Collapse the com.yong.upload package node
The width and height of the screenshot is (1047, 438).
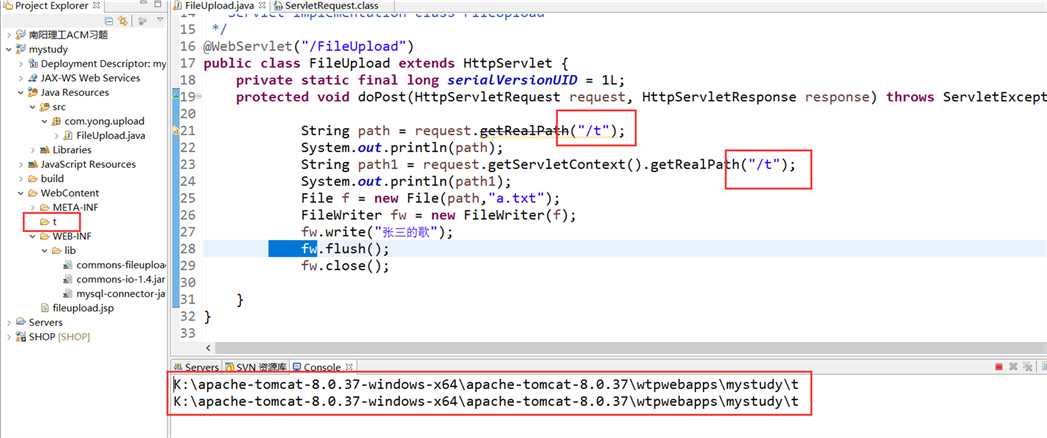44,122
